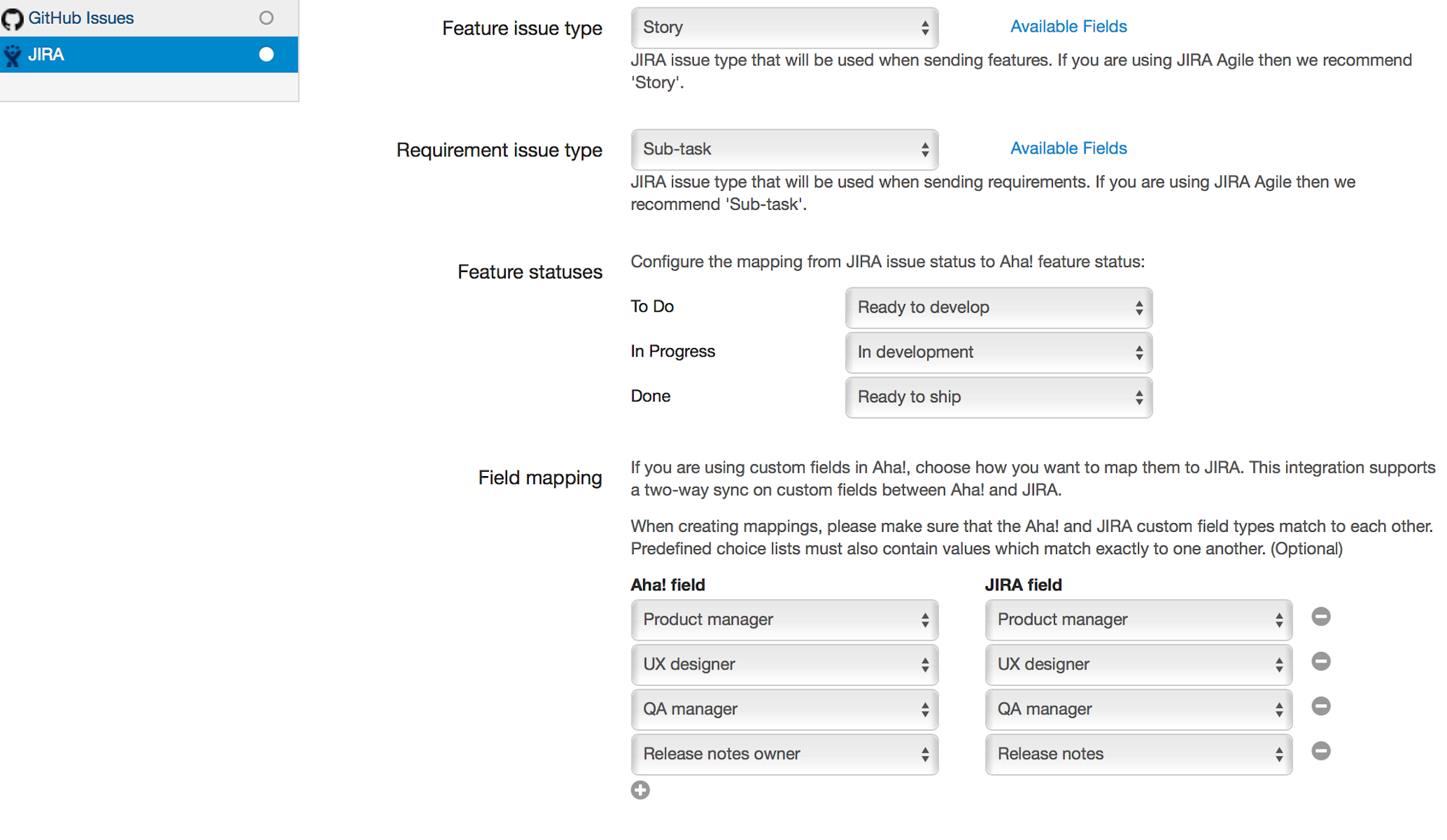This screenshot has width=1447, height=840.
Task: Add a new field mapping row
Action: pyautogui.click(x=640, y=790)
